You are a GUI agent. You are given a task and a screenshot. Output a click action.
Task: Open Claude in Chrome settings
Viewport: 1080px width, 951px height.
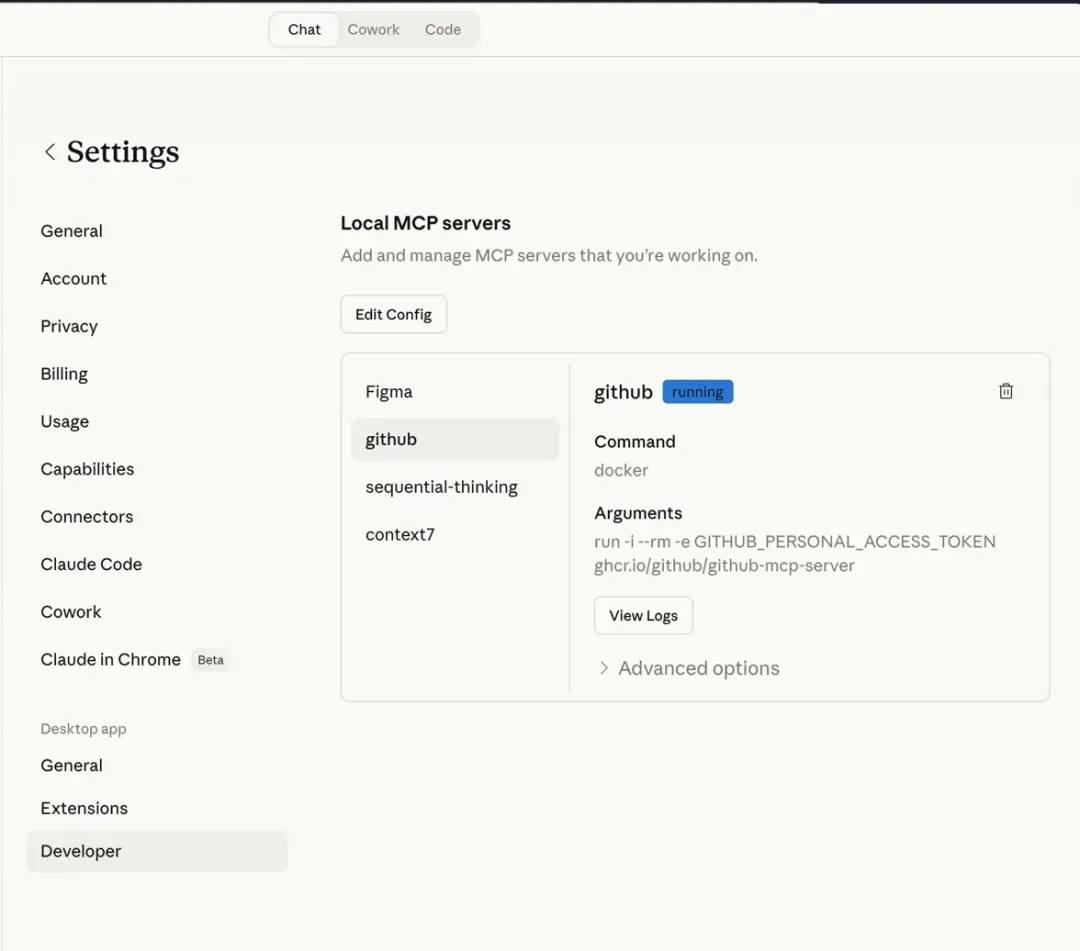pyautogui.click(x=111, y=660)
